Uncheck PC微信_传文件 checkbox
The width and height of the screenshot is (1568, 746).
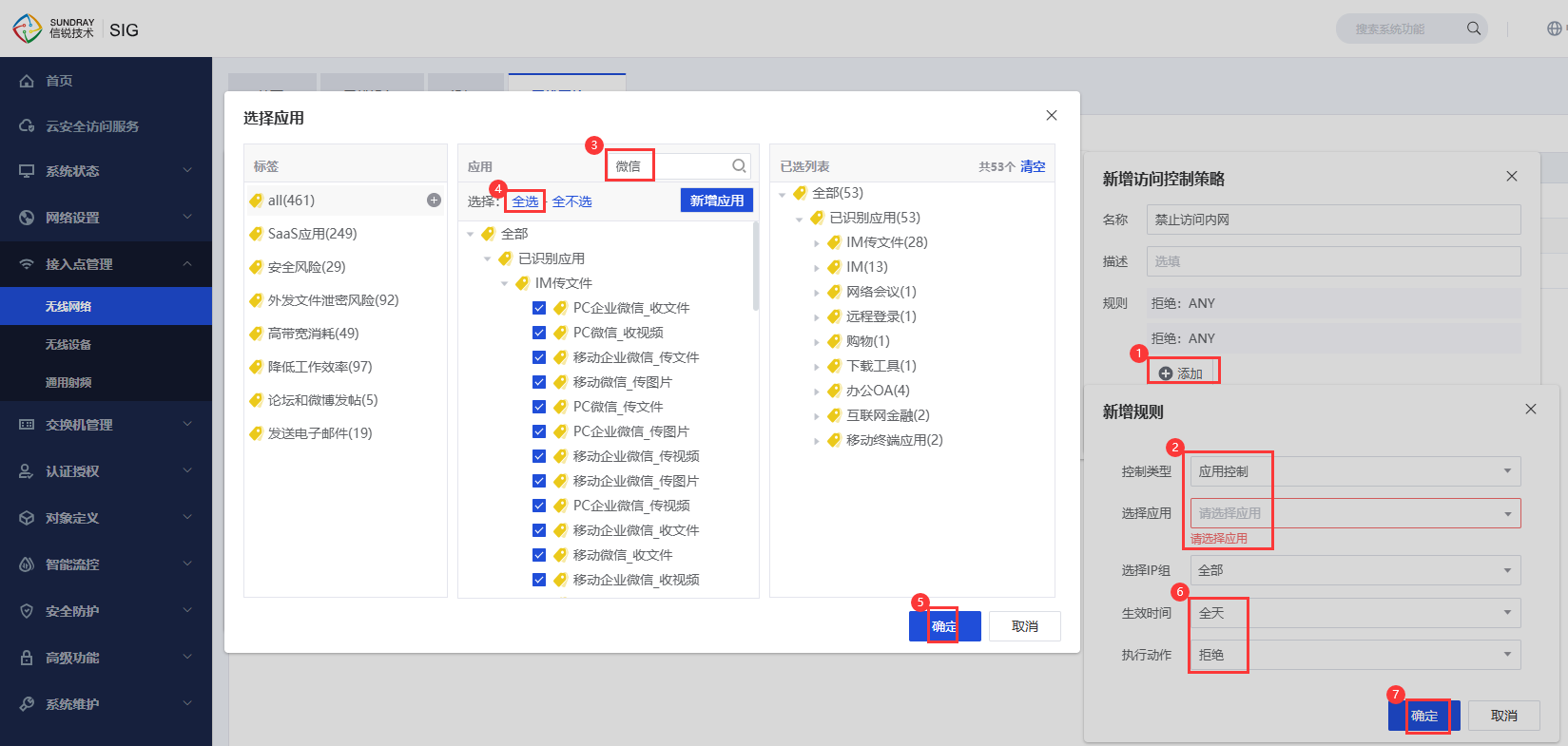point(539,407)
